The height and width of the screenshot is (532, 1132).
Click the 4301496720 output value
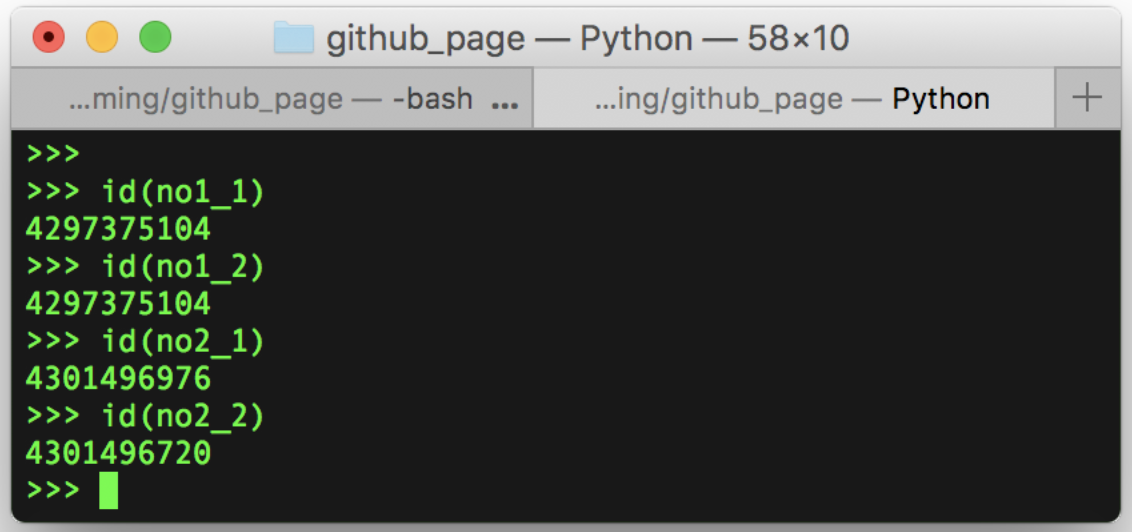(118, 455)
